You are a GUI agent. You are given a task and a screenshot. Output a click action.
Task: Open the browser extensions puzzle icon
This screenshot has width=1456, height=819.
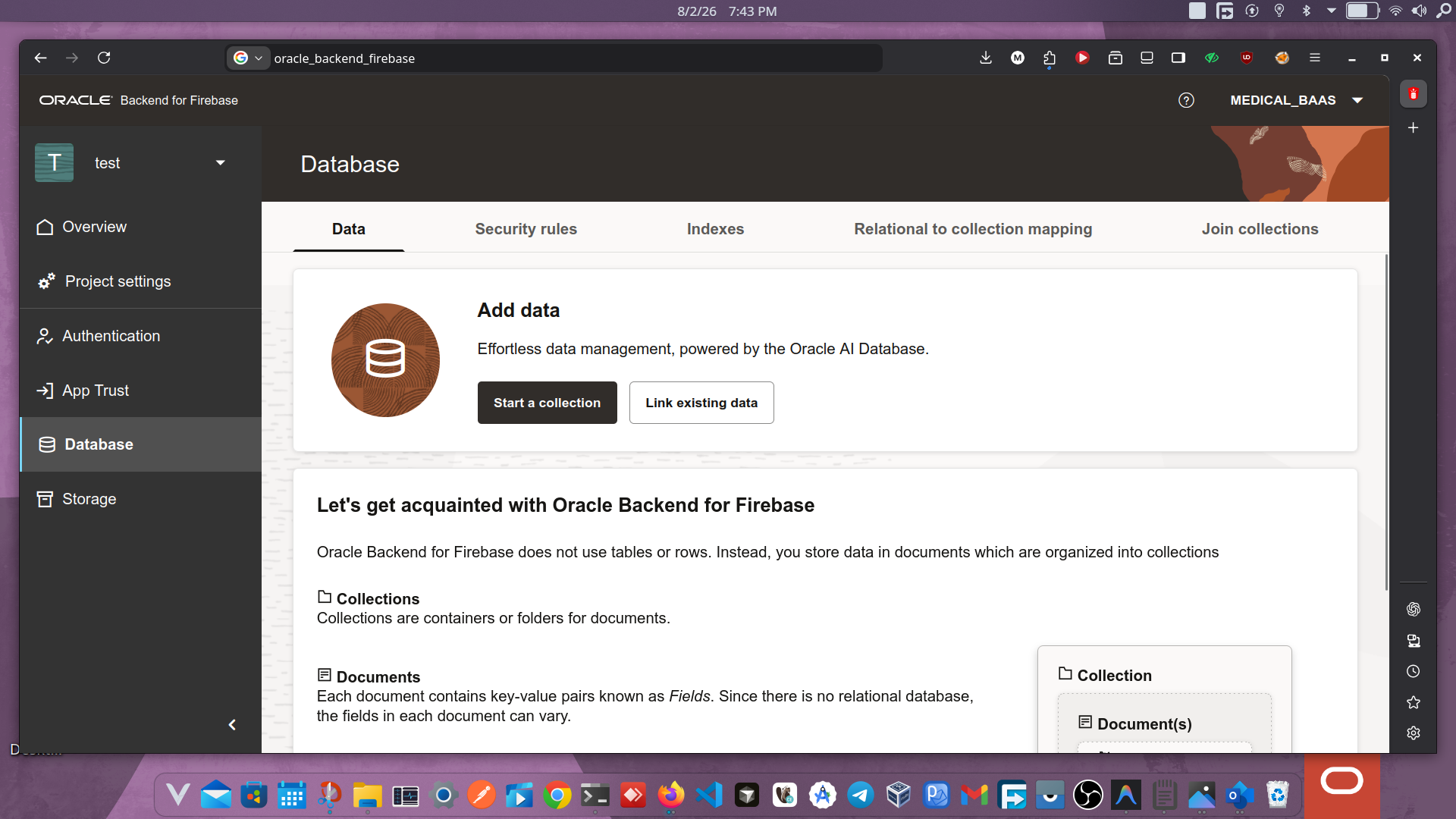pos(1050,58)
